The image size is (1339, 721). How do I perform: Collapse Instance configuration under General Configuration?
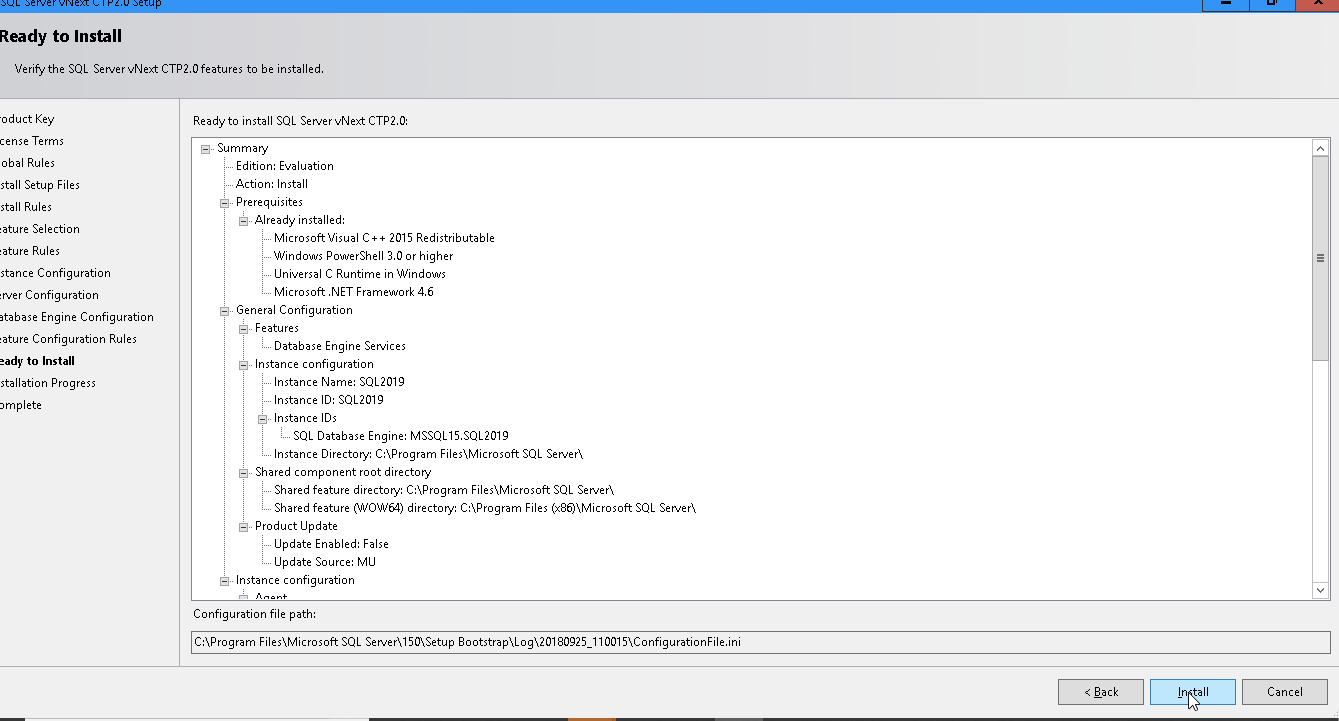tap(244, 364)
